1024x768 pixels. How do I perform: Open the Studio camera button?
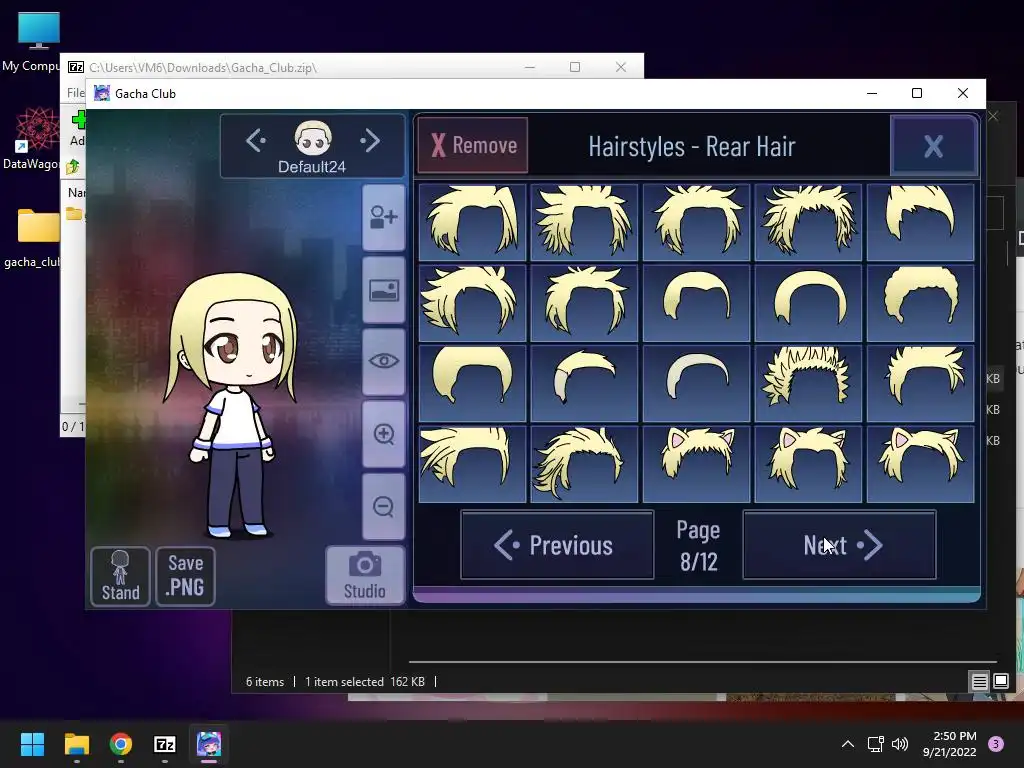point(364,575)
